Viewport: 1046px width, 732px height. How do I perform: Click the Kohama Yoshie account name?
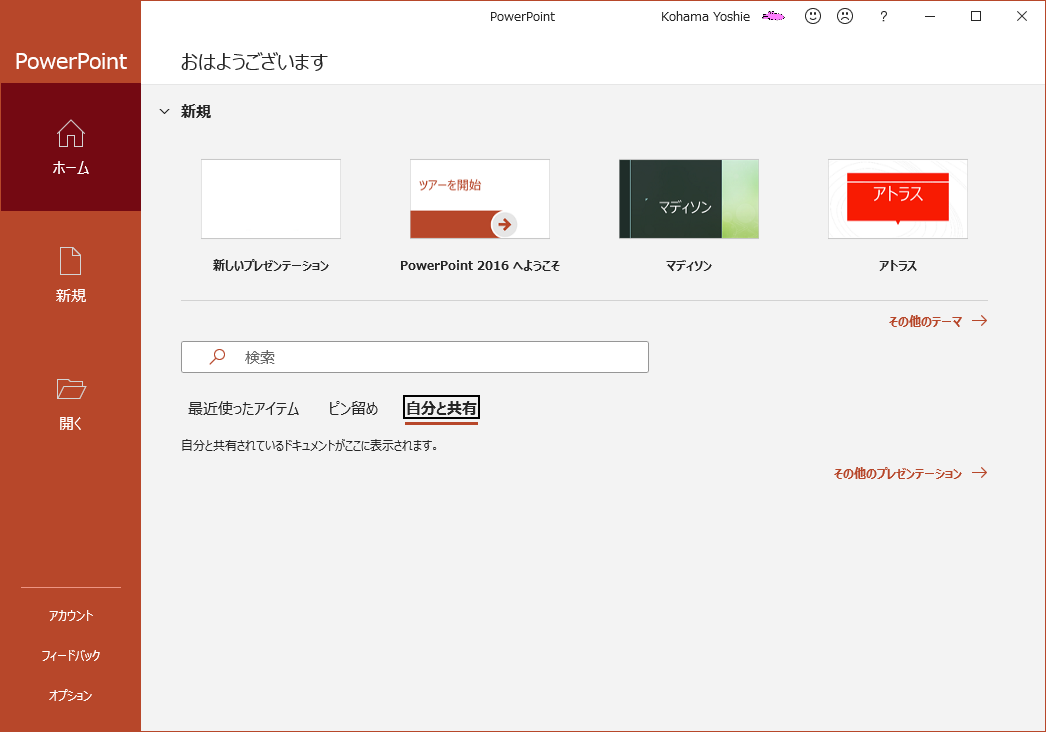pos(705,17)
